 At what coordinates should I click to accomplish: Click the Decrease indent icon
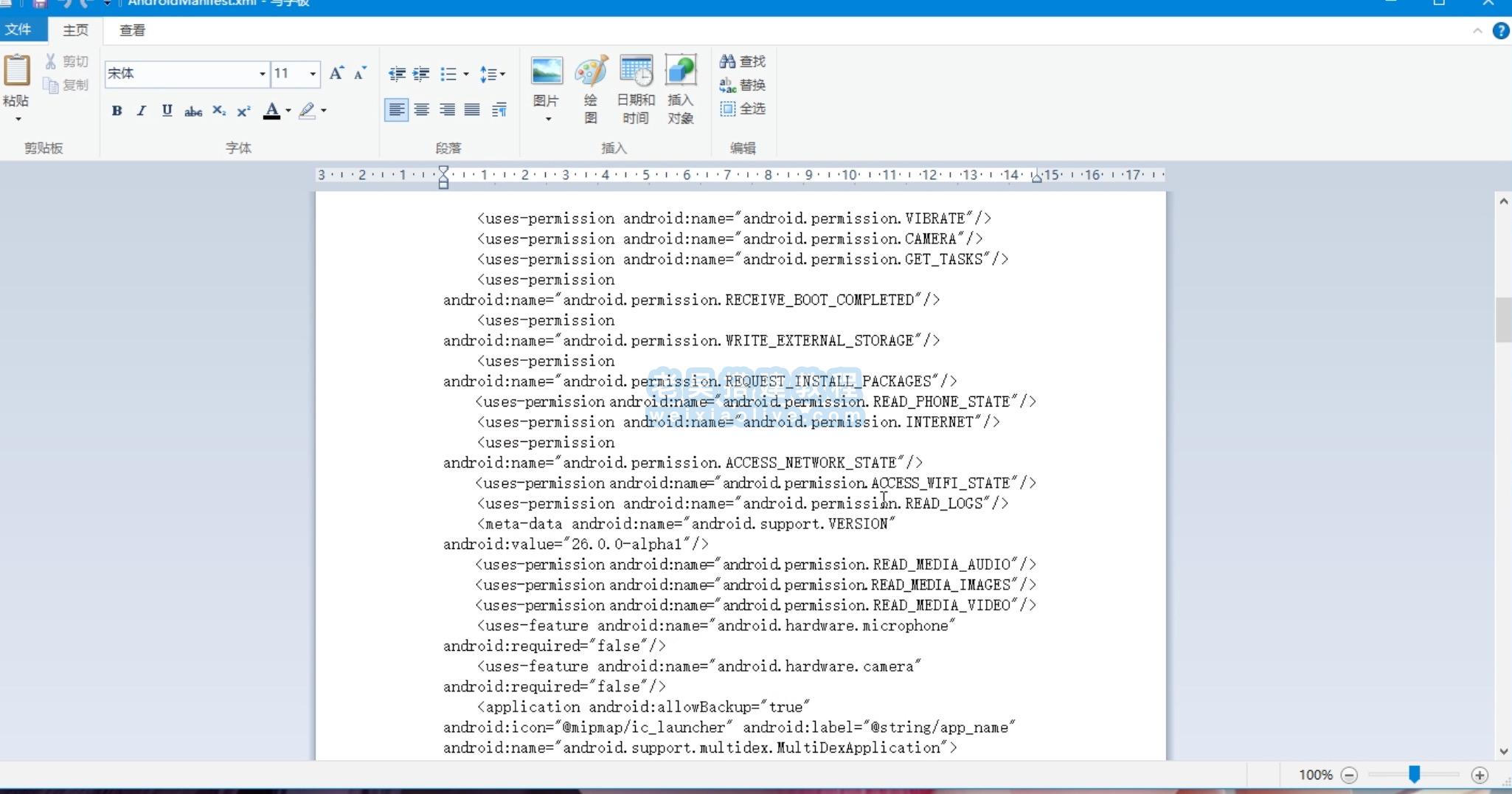pyautogui.click(x=397, y=74)
